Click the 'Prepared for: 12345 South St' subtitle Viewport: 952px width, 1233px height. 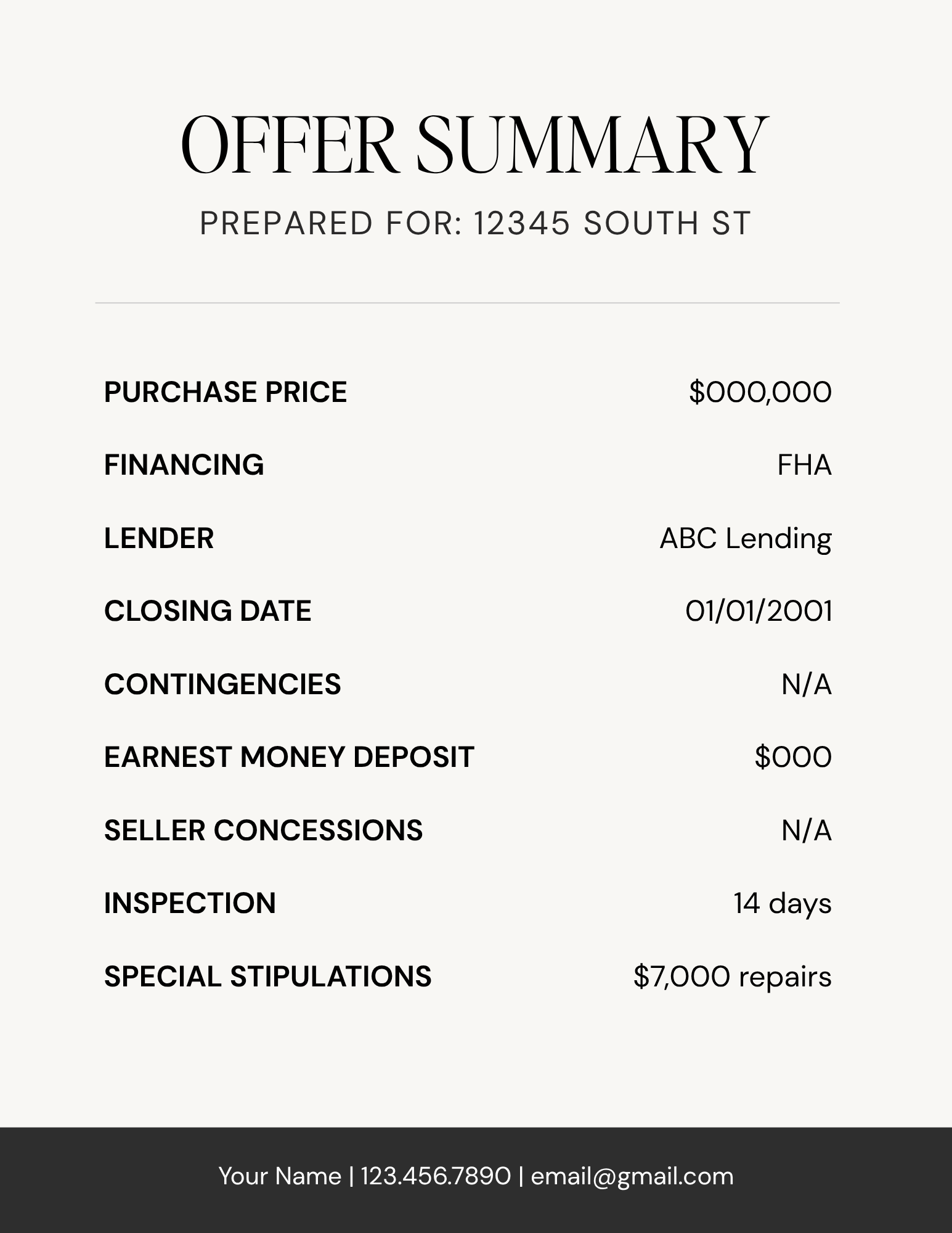coord(475,223)
